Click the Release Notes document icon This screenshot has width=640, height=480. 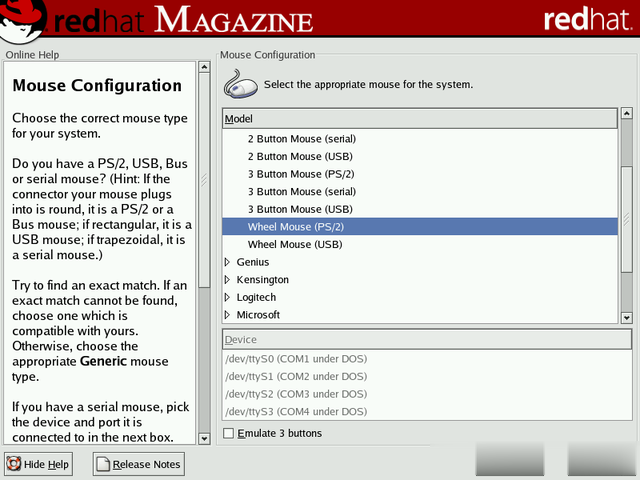click(x=103, y=464)
